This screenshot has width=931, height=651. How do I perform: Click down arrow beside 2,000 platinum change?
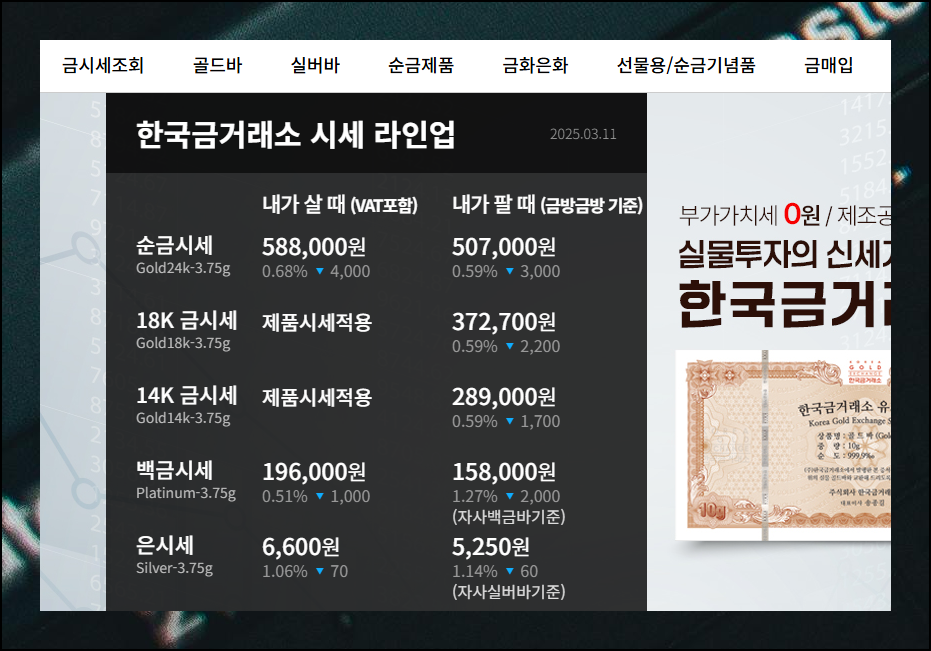click(509, 497)
